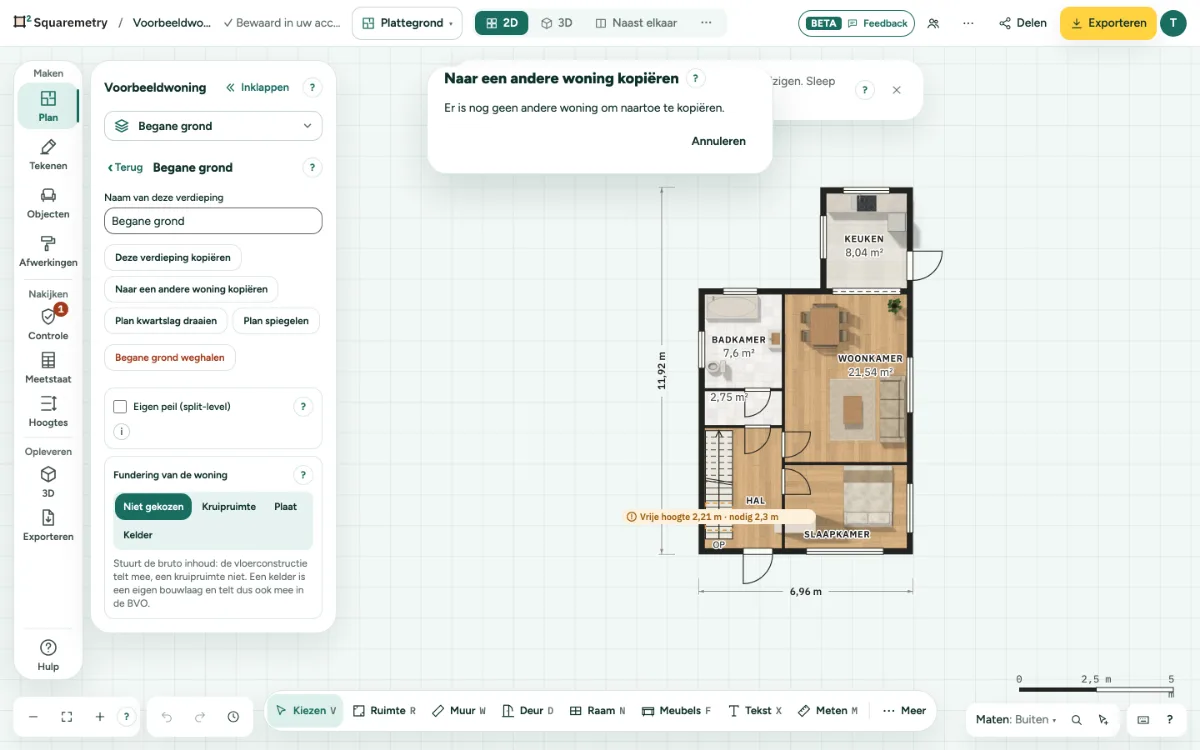Open the Hulp help icon
The height and width of the screenshot is (750, 1200).
point(48,655)
